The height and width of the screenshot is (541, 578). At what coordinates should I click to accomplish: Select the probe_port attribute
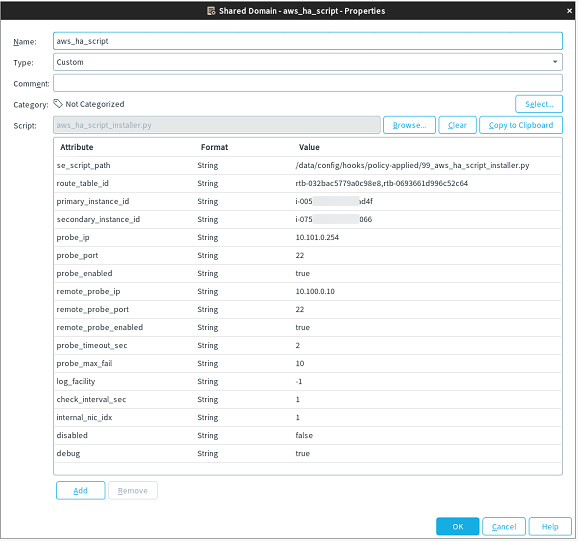308,256
